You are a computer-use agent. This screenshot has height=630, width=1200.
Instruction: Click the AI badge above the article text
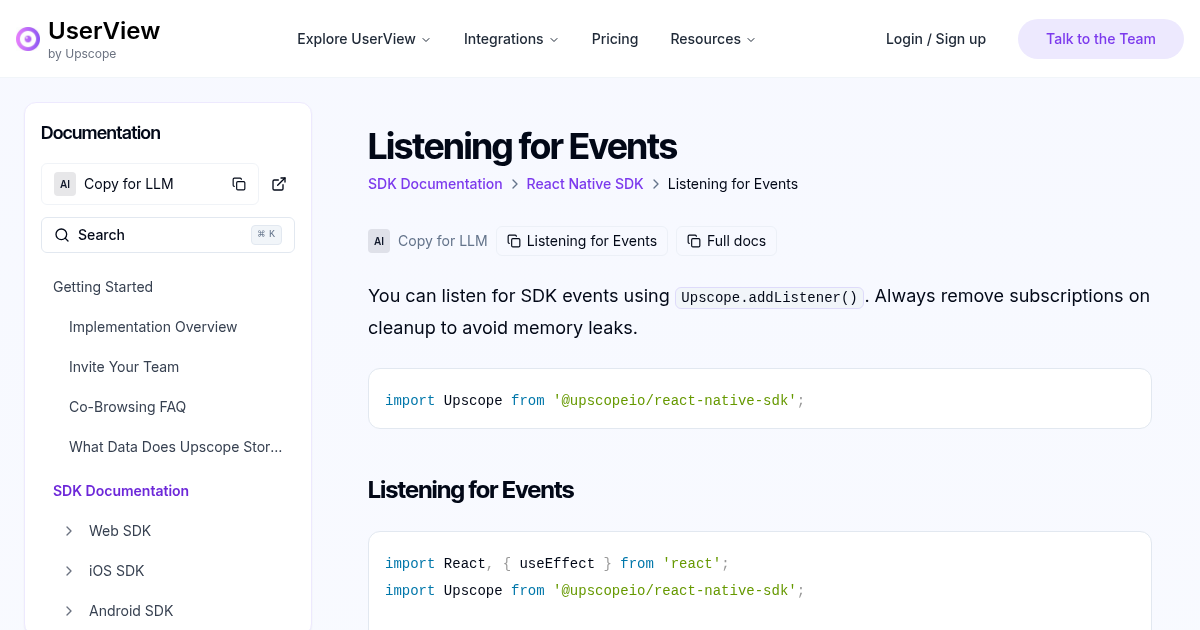tap(379, 241)
